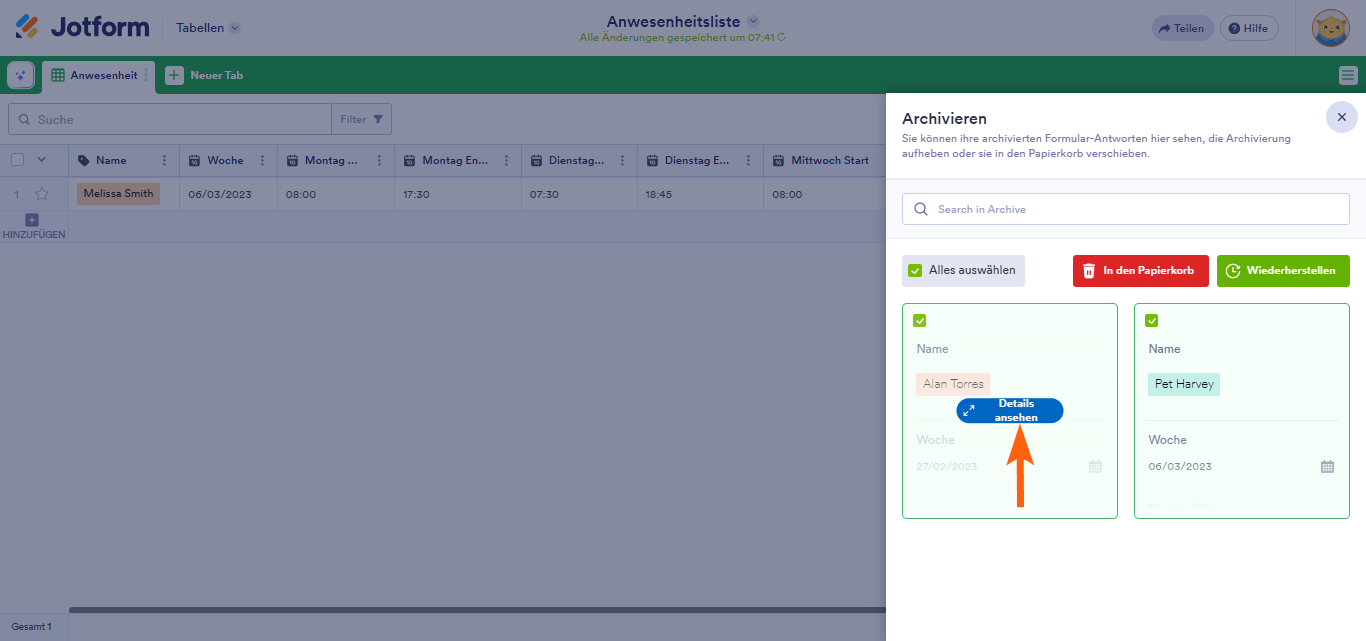Click the Wiederherstellen button
This screenshot has width=1366, height=641.
1282,270
